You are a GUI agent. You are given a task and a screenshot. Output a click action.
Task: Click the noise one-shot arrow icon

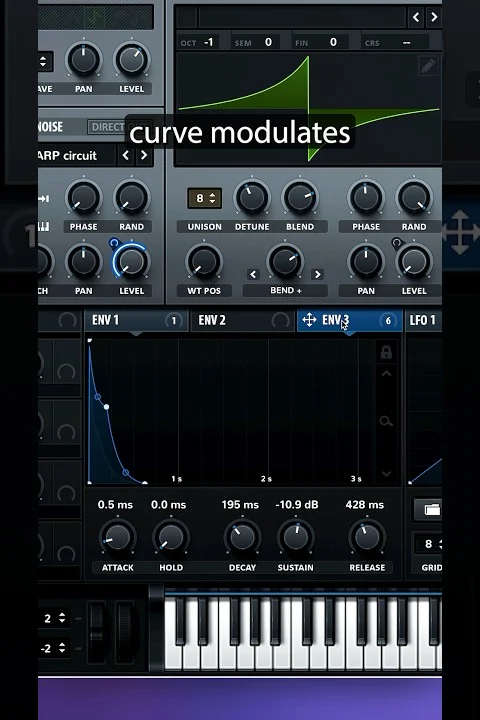tap(44, 198)
